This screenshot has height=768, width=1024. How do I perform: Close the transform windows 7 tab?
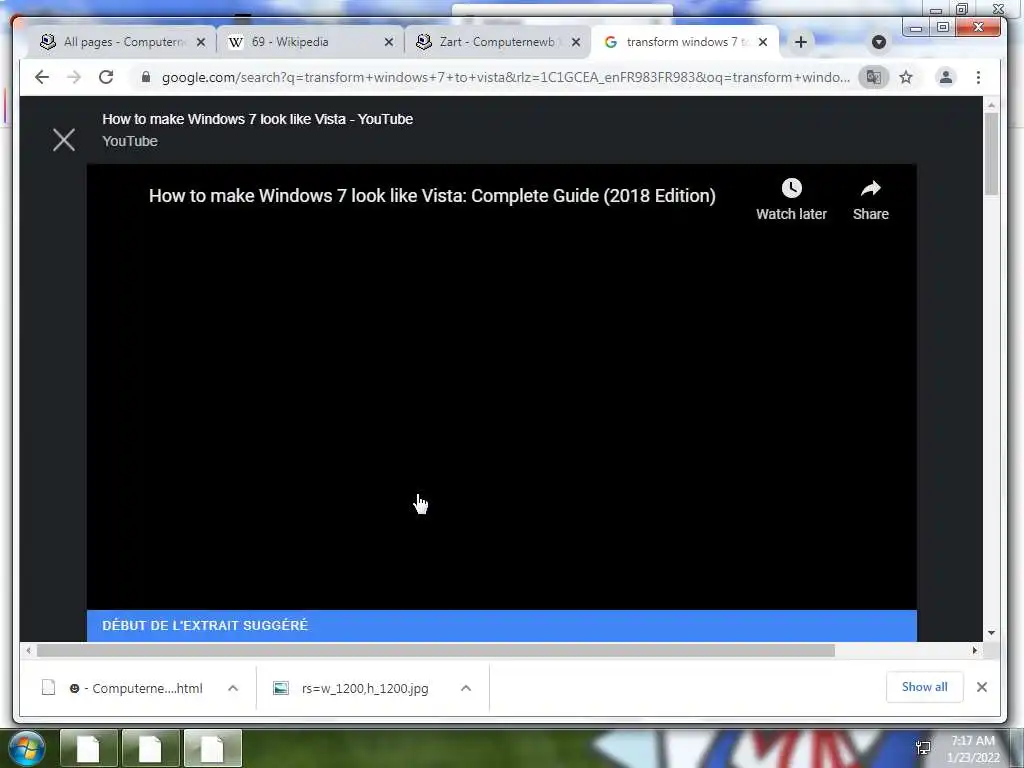763,42
